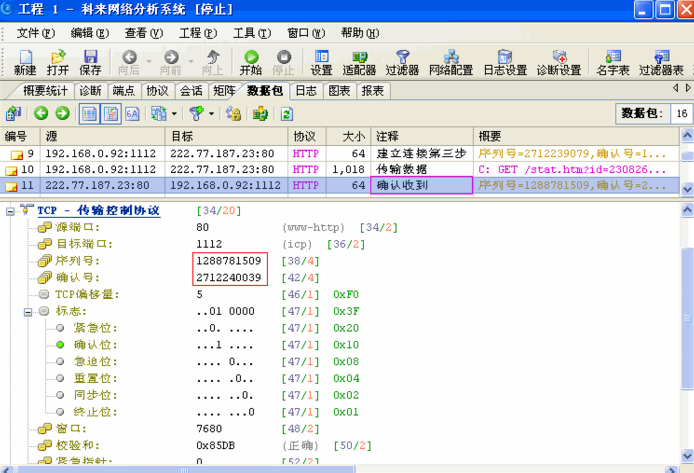Open 网络配置 network configuration
The height and width of the screenshot is (473, 694).
click(x=451, y=62)
